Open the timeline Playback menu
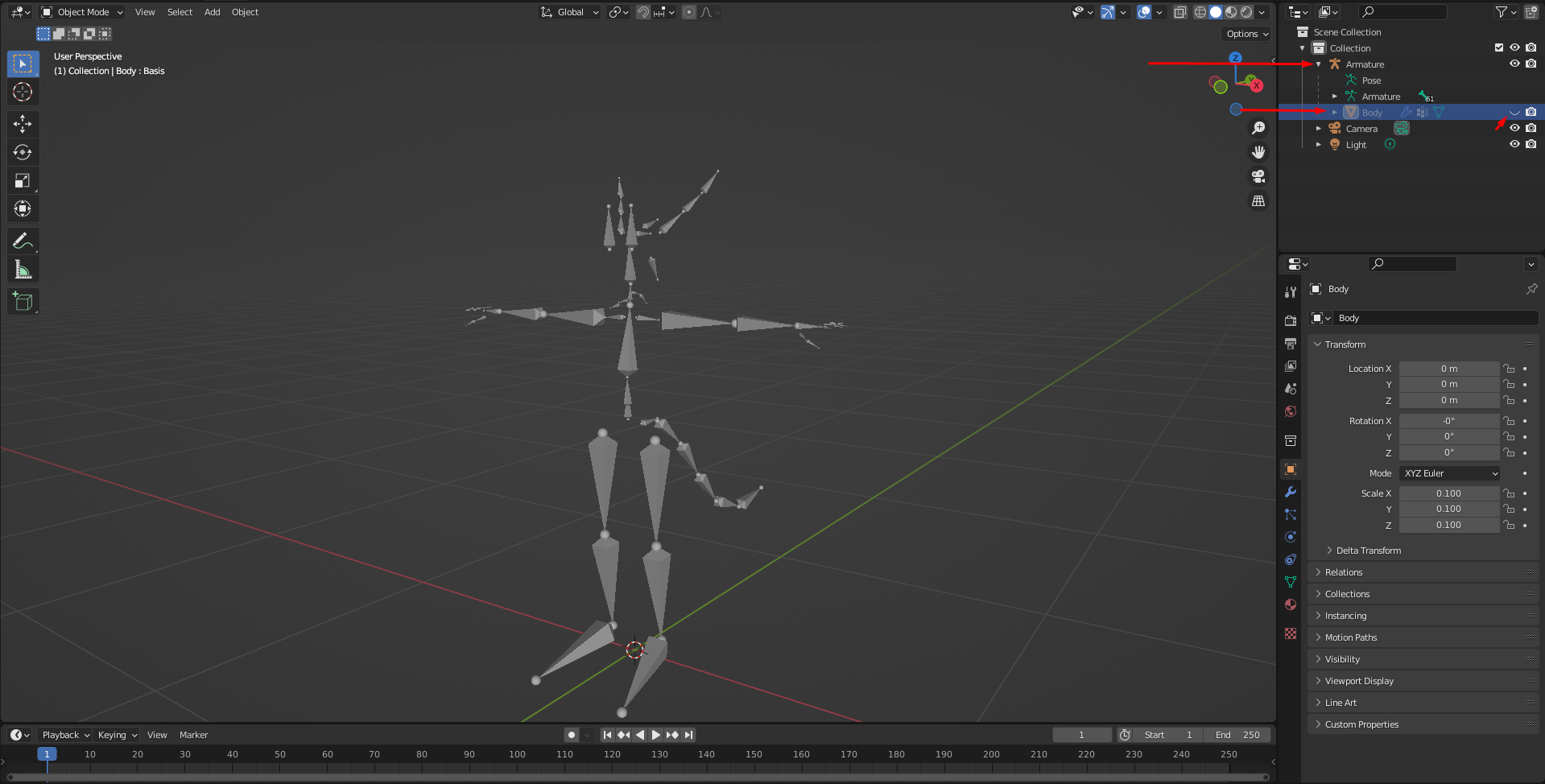 65,735
